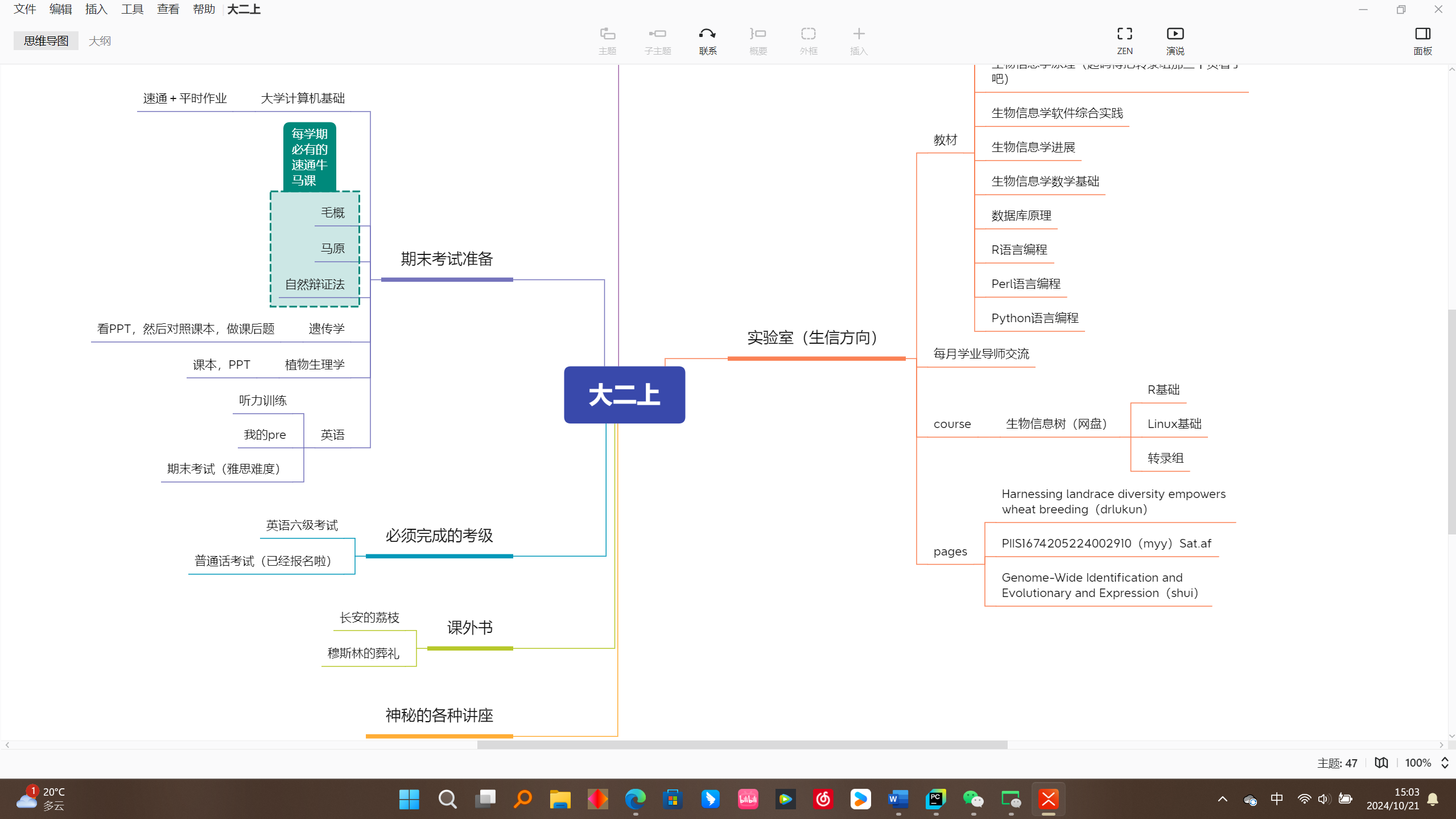This screenshot has height=819, width=1456.
Task: Open WeChat from the taskbar
Action: pyautogui.click(x=974, y=799)
